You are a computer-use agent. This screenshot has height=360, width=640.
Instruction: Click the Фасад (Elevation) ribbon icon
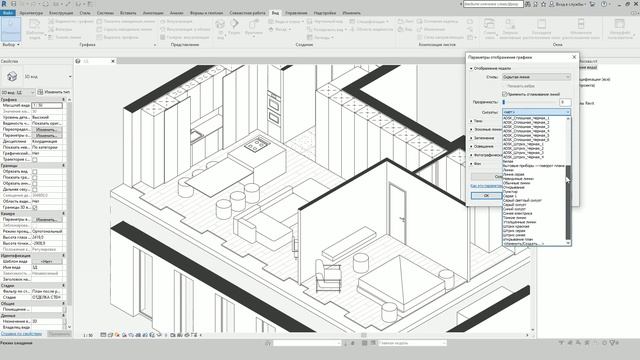pyautogui.click(x=271, y=29)
